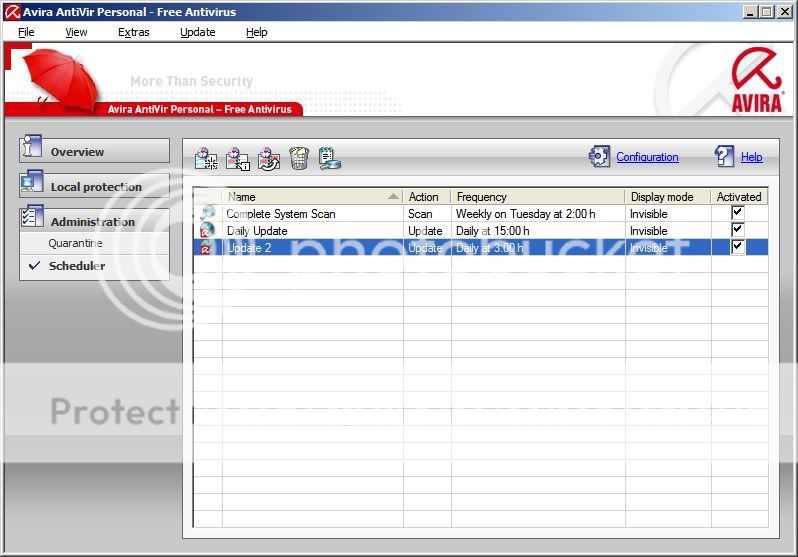798x557 pixels.
Task: Open the Local protection section
Action: pos(94,186)
